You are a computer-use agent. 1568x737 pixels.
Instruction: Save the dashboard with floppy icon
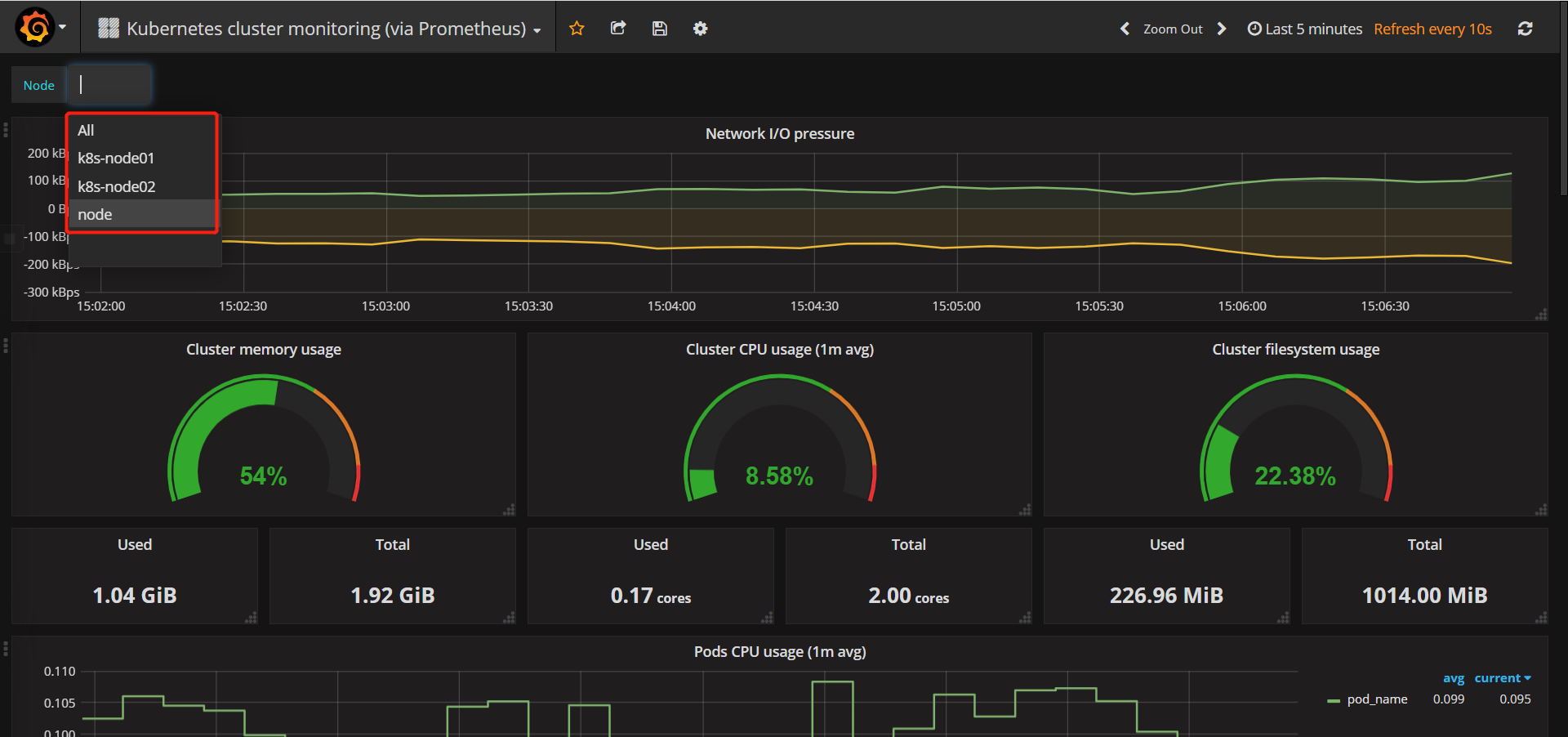660,29
